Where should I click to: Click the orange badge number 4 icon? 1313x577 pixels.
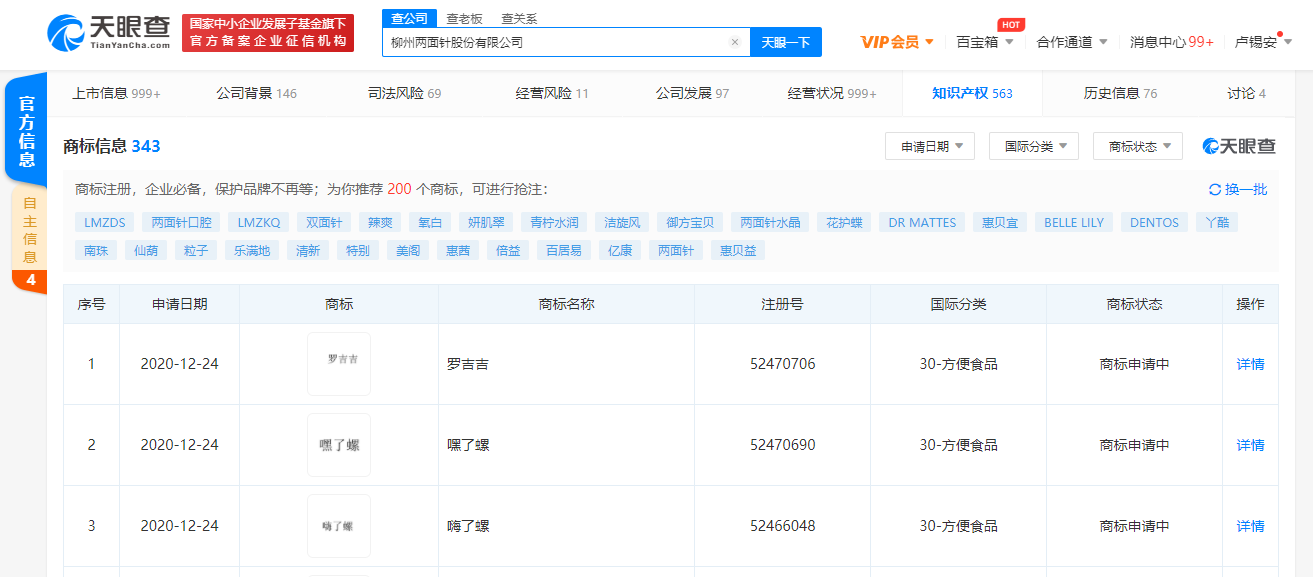click(x=30, y=281)
